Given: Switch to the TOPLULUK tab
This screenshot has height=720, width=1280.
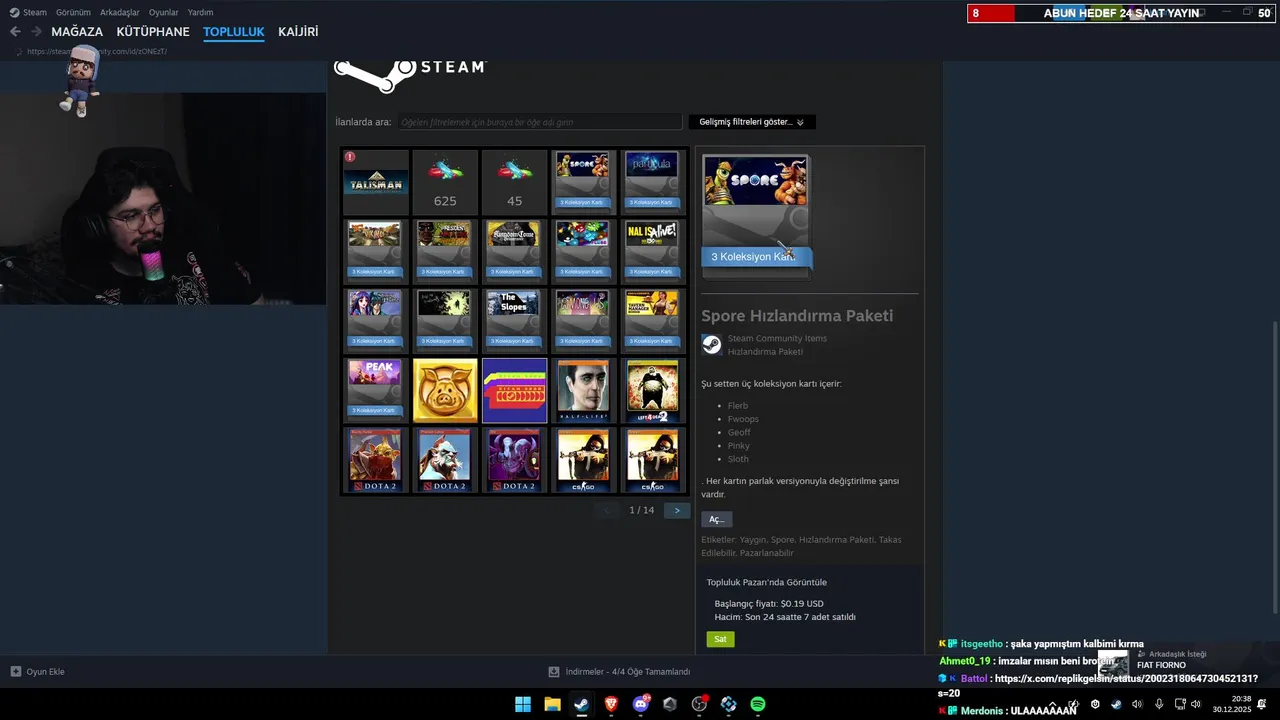Looking at the screenshot, I should tap(234, 32).
